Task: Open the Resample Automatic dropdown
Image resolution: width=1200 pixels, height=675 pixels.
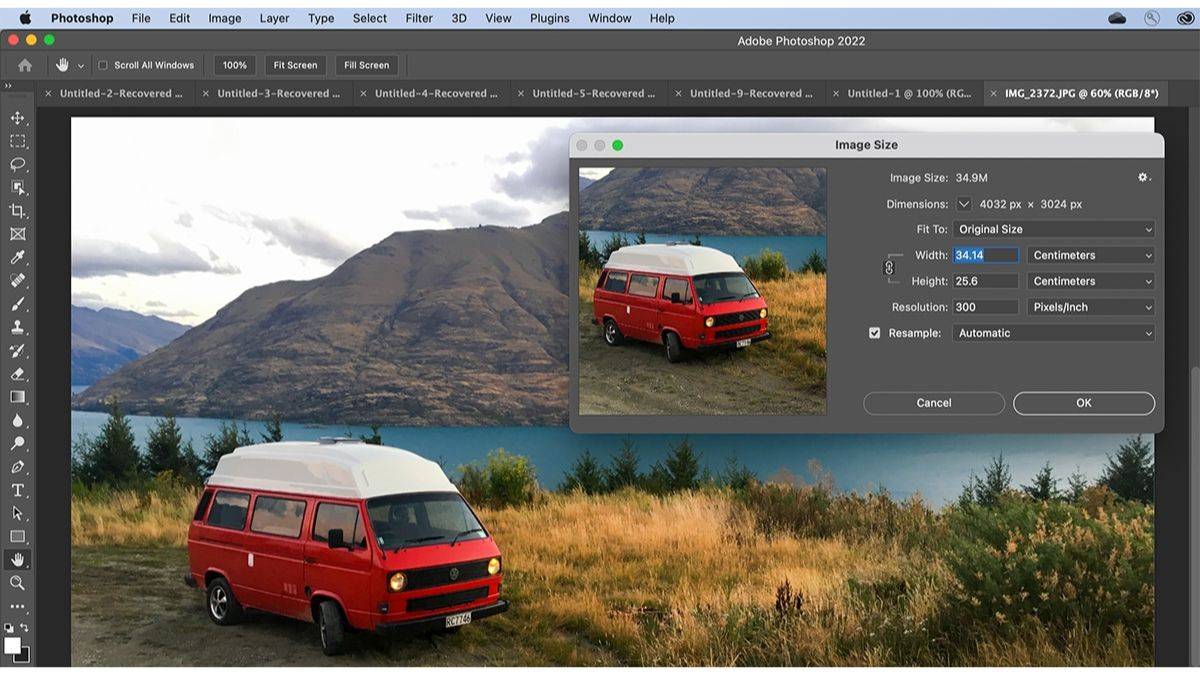Action: 1054,333
